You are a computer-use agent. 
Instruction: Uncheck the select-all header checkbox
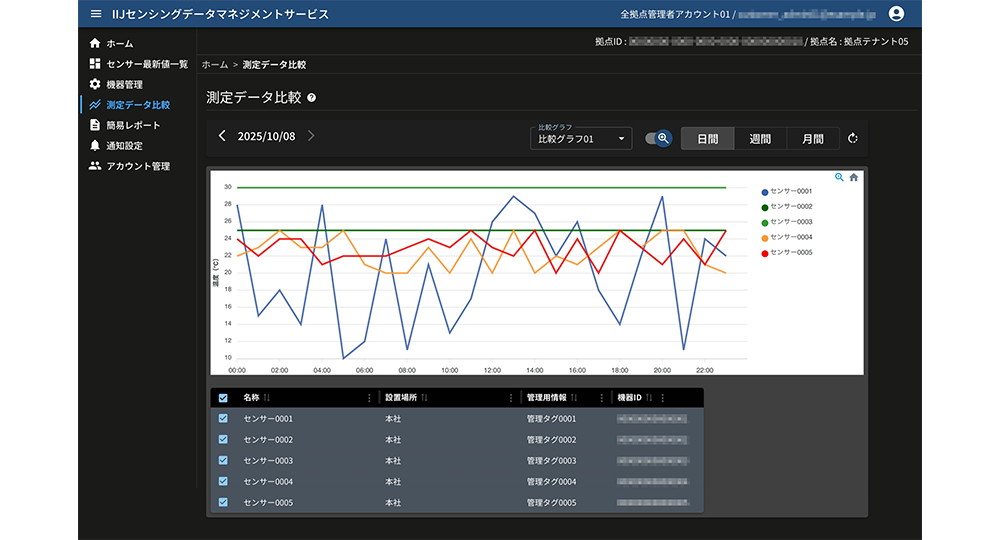(x=223, y=398)
